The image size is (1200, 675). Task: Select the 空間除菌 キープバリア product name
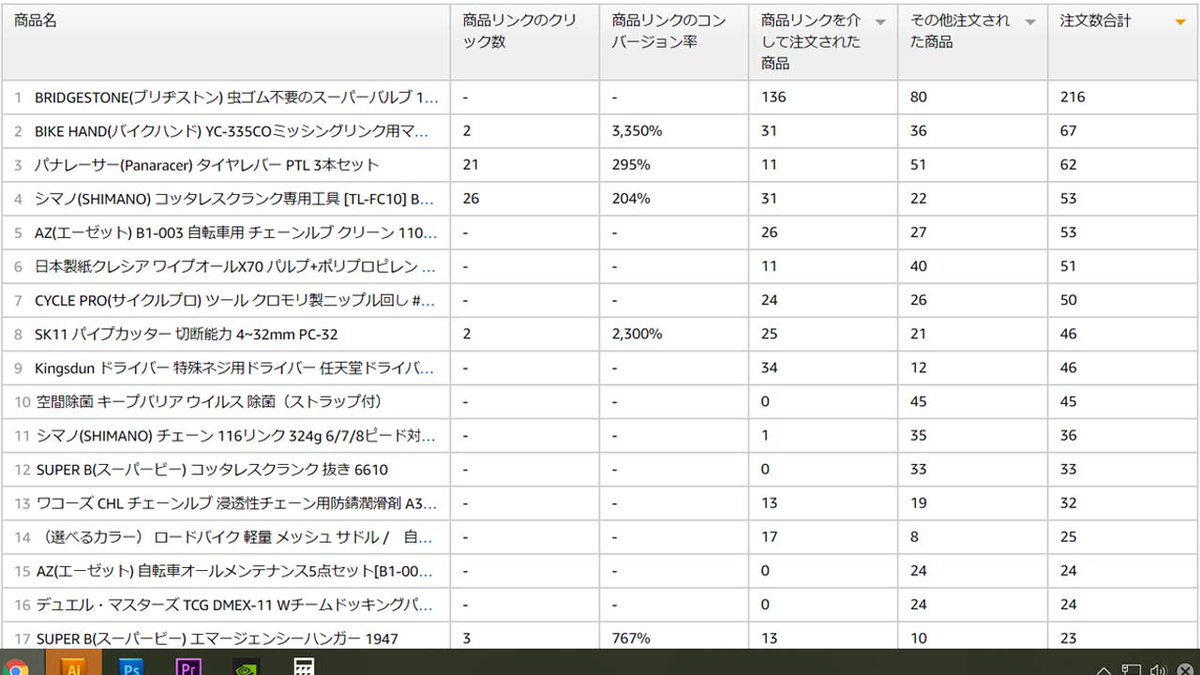click(x=209, y=402)
